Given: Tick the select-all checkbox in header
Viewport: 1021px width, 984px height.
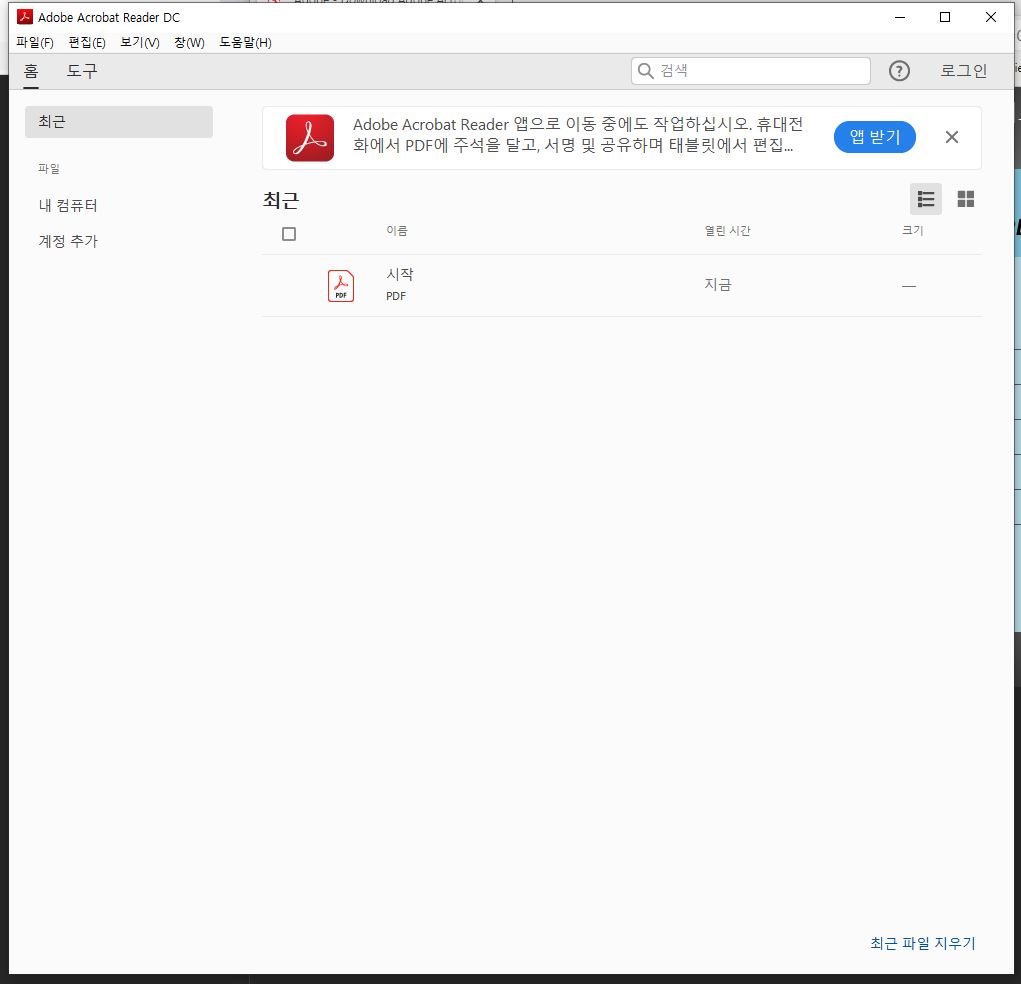Looking at the screenshot, I should click(288, 234).
